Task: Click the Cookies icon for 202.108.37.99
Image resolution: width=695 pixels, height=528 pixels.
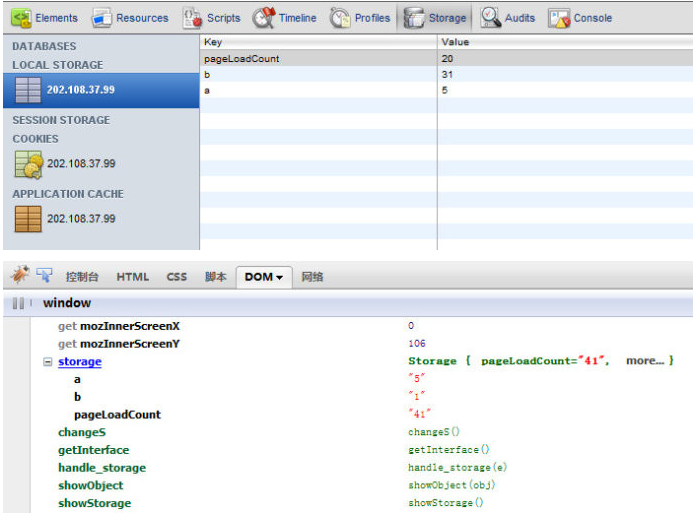Action: (28, 164)
